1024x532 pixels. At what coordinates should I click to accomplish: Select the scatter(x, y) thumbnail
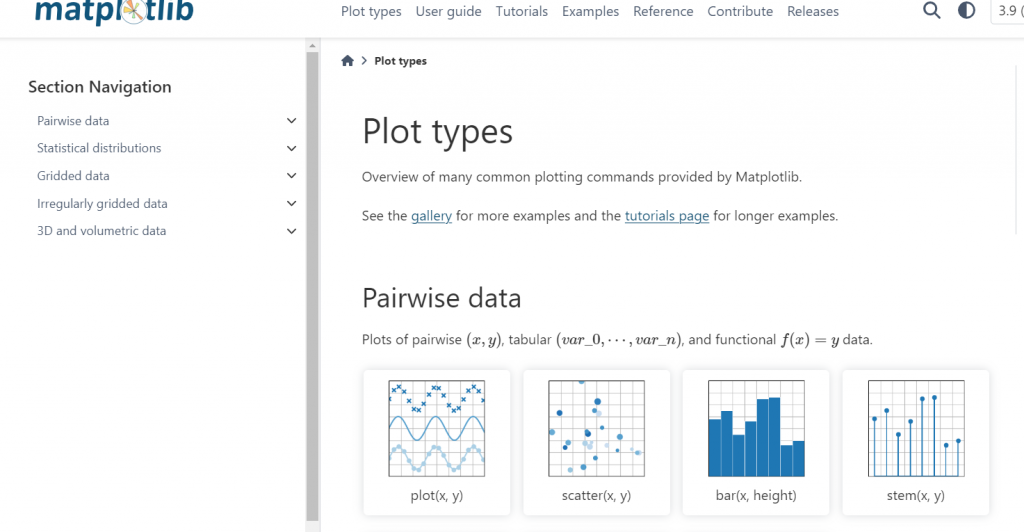point(596,440)
